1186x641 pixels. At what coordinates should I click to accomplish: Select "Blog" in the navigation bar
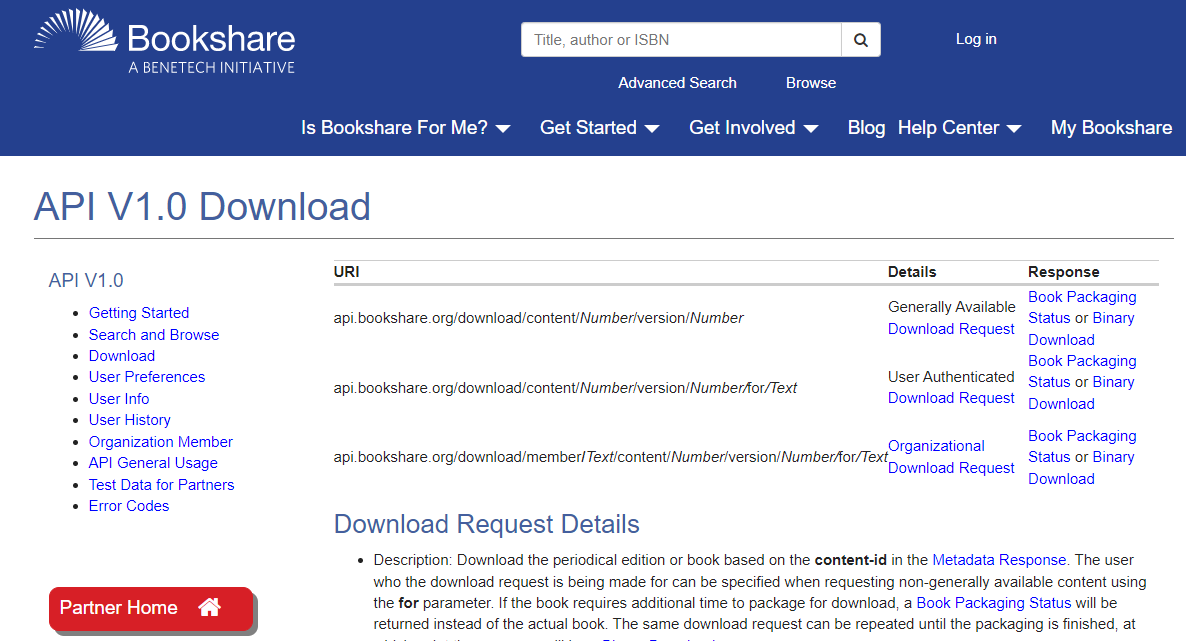coord(866,128)
